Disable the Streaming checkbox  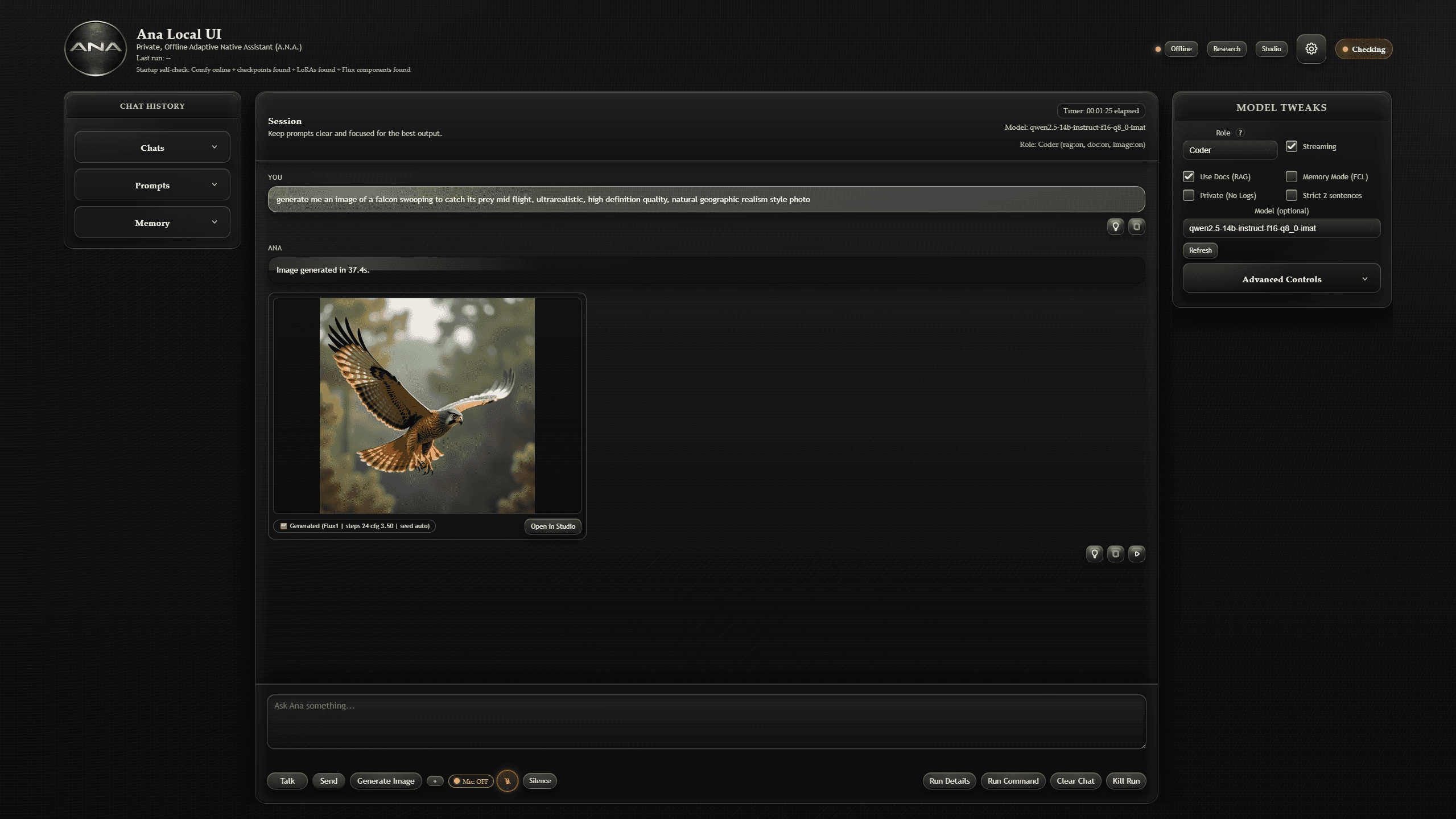pos(1291,146)
